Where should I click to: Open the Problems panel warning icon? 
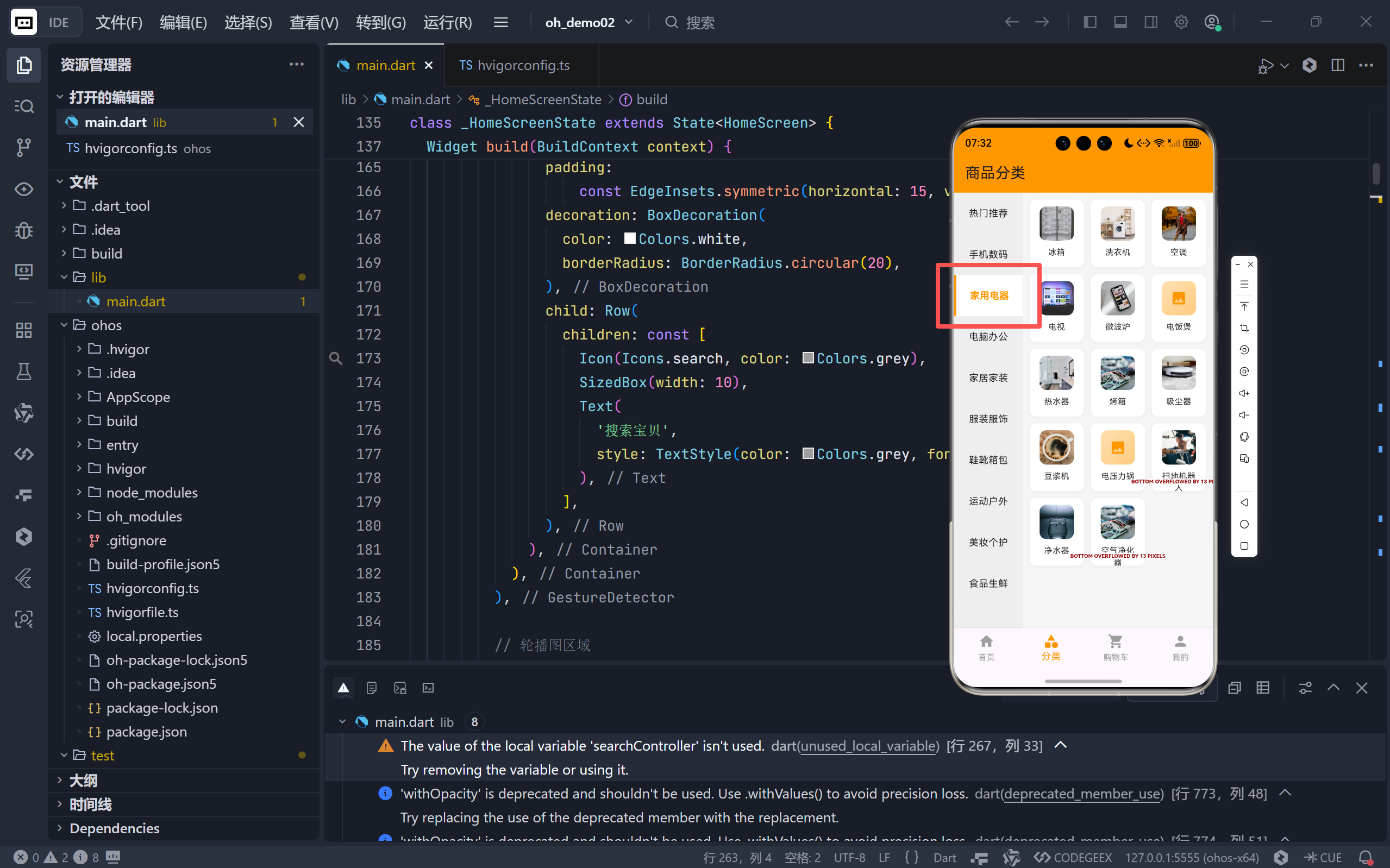(343, 687)
